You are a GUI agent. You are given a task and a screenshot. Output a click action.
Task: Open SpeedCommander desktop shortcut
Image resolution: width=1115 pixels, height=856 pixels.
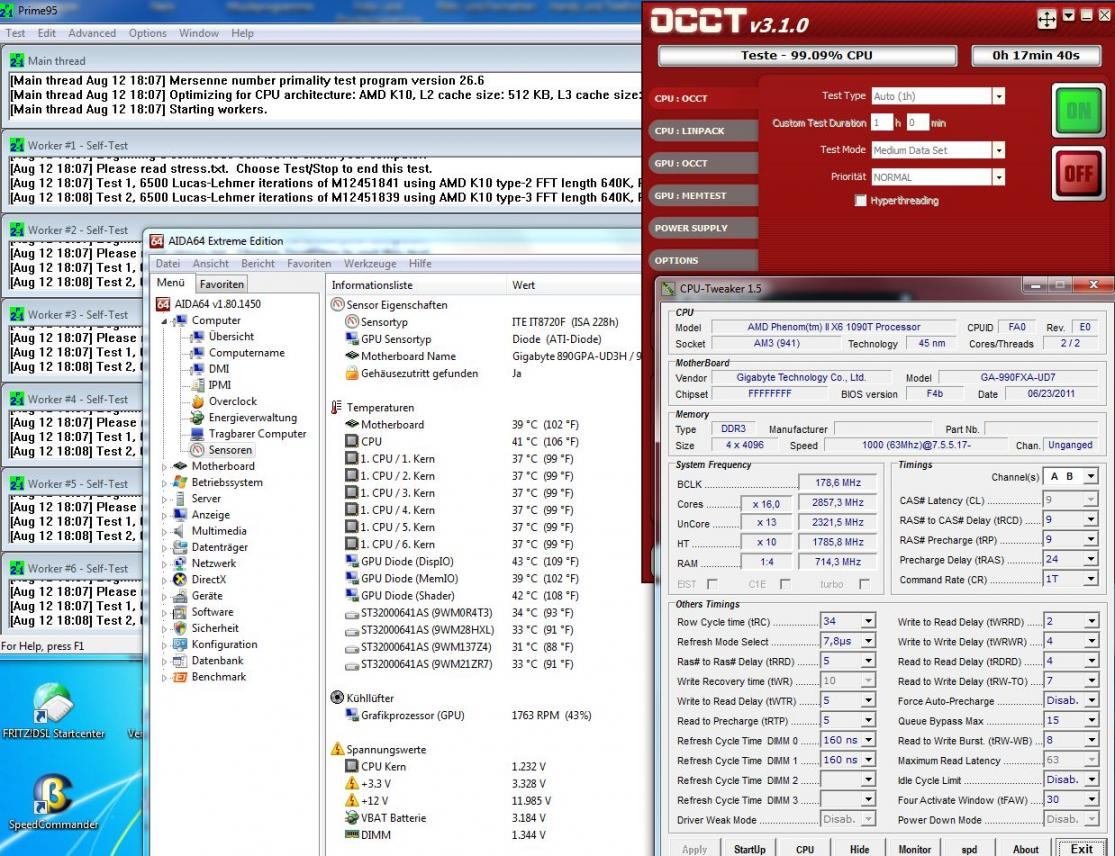[x=53, y=795]
